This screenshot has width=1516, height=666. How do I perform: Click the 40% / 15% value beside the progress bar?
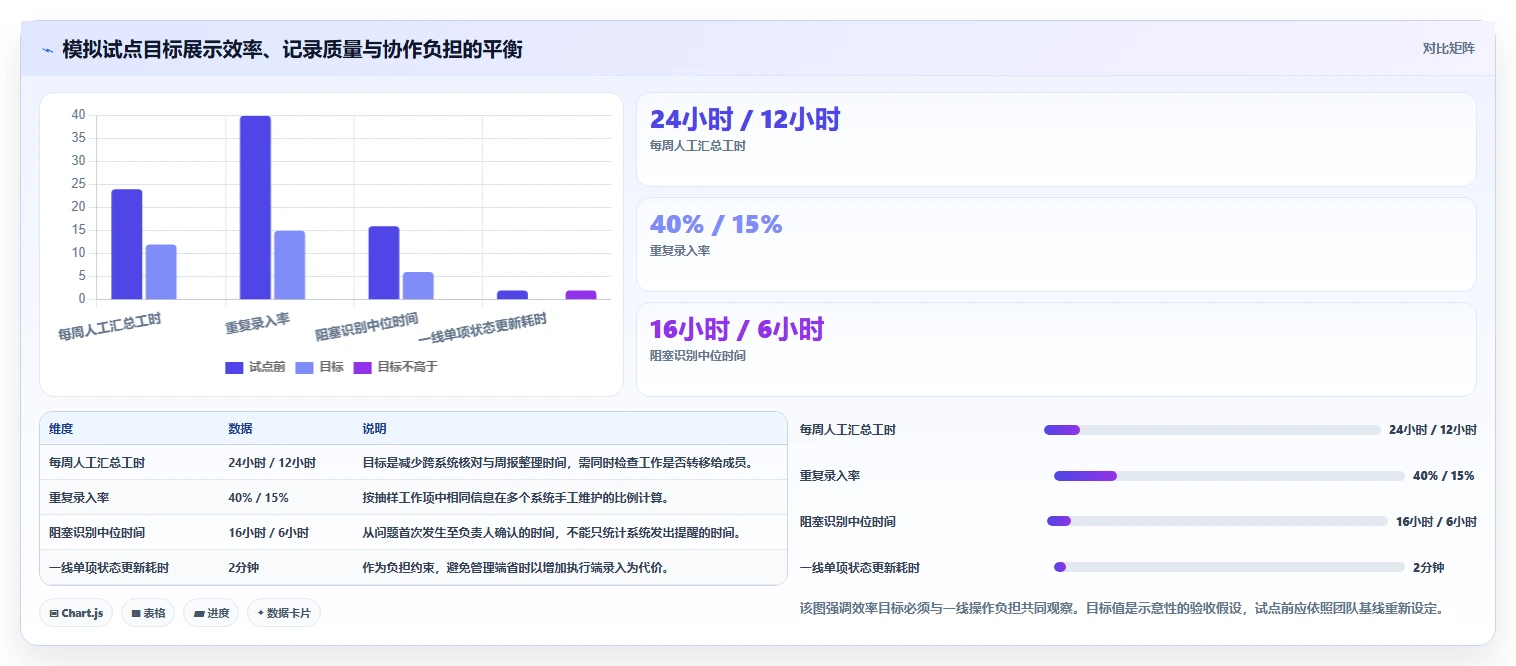1443,476
